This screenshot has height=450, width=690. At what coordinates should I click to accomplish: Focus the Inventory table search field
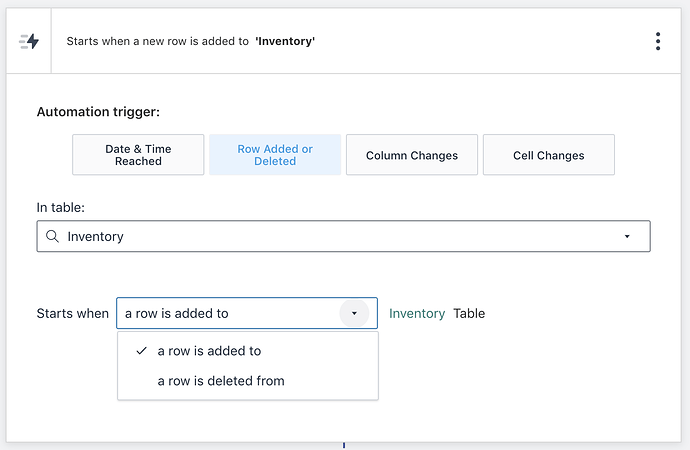point(330,237)
